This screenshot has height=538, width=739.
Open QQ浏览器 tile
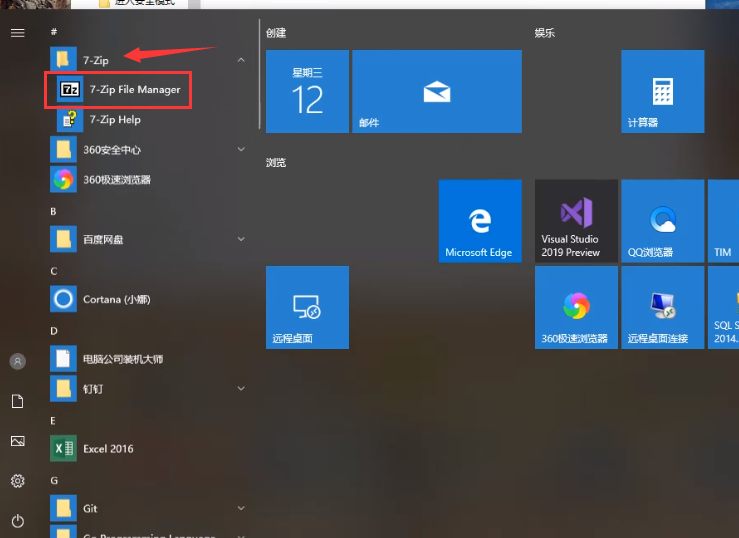pyautogui.click(x=663, y=221)
